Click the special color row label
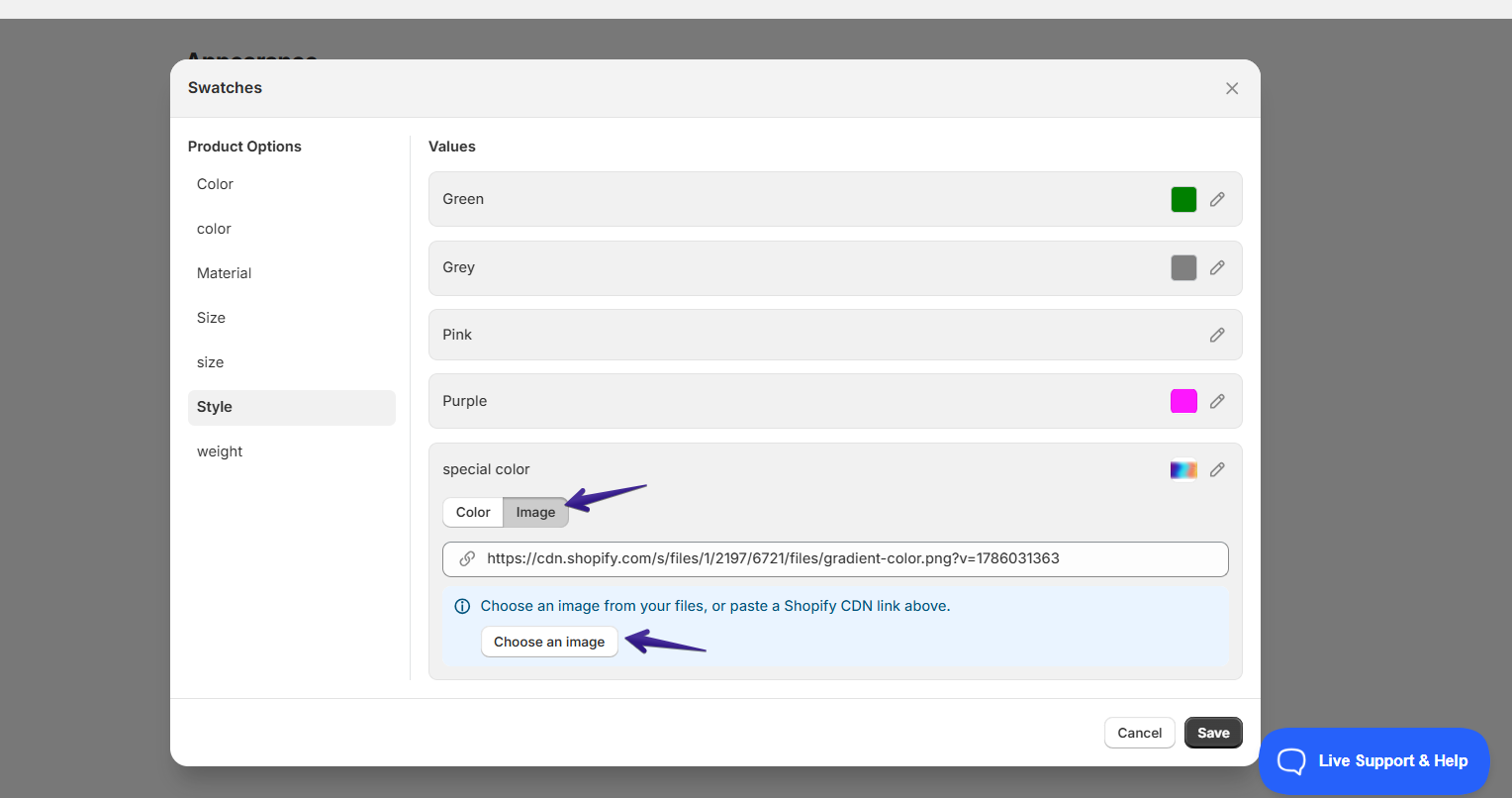The image size is (1512, 798). [486, 469]
